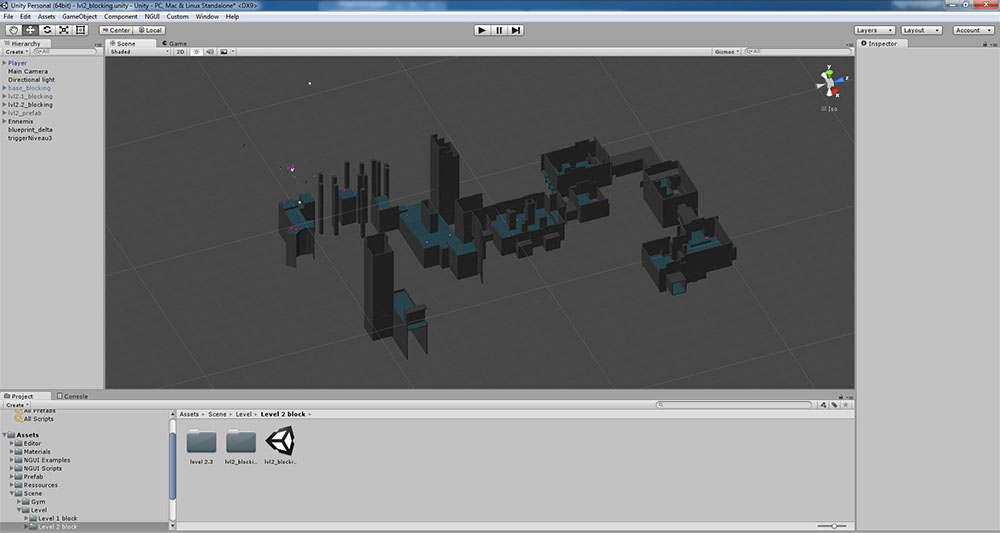Switch to the Game tab
The image size is (1000, 533).
tap(175, 43)
